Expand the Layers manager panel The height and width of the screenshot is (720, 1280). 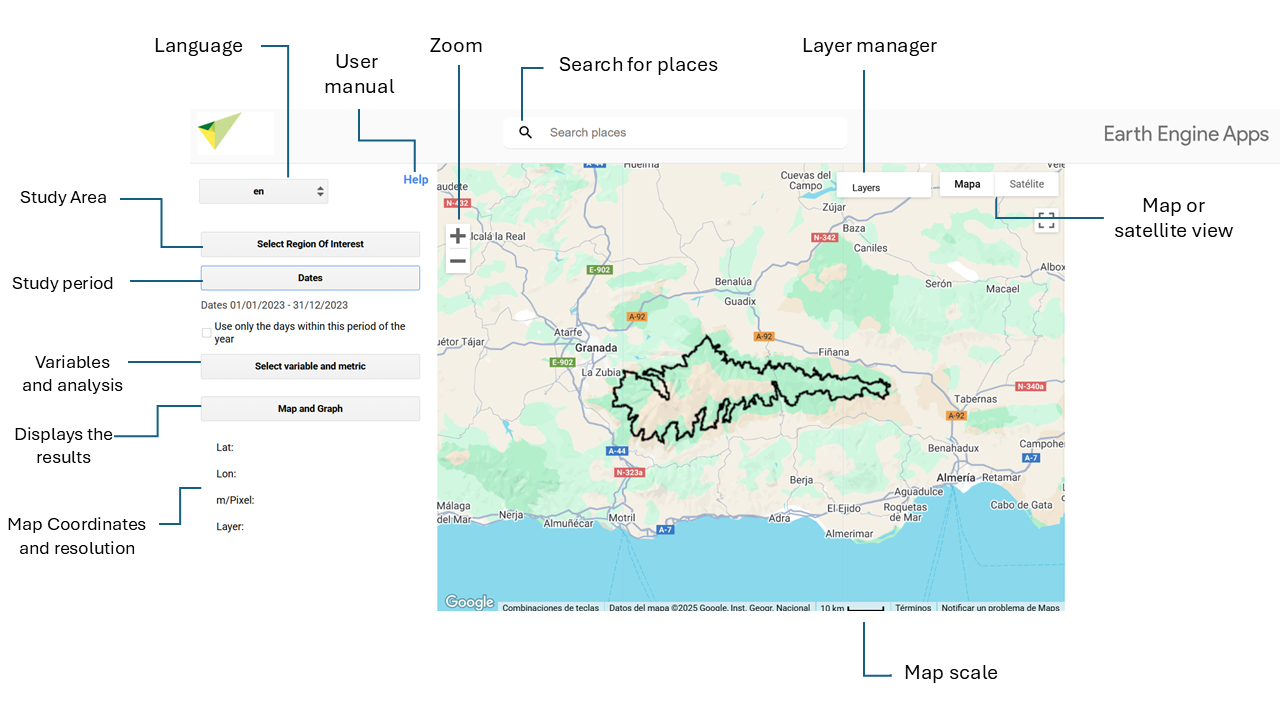[883, 187]
